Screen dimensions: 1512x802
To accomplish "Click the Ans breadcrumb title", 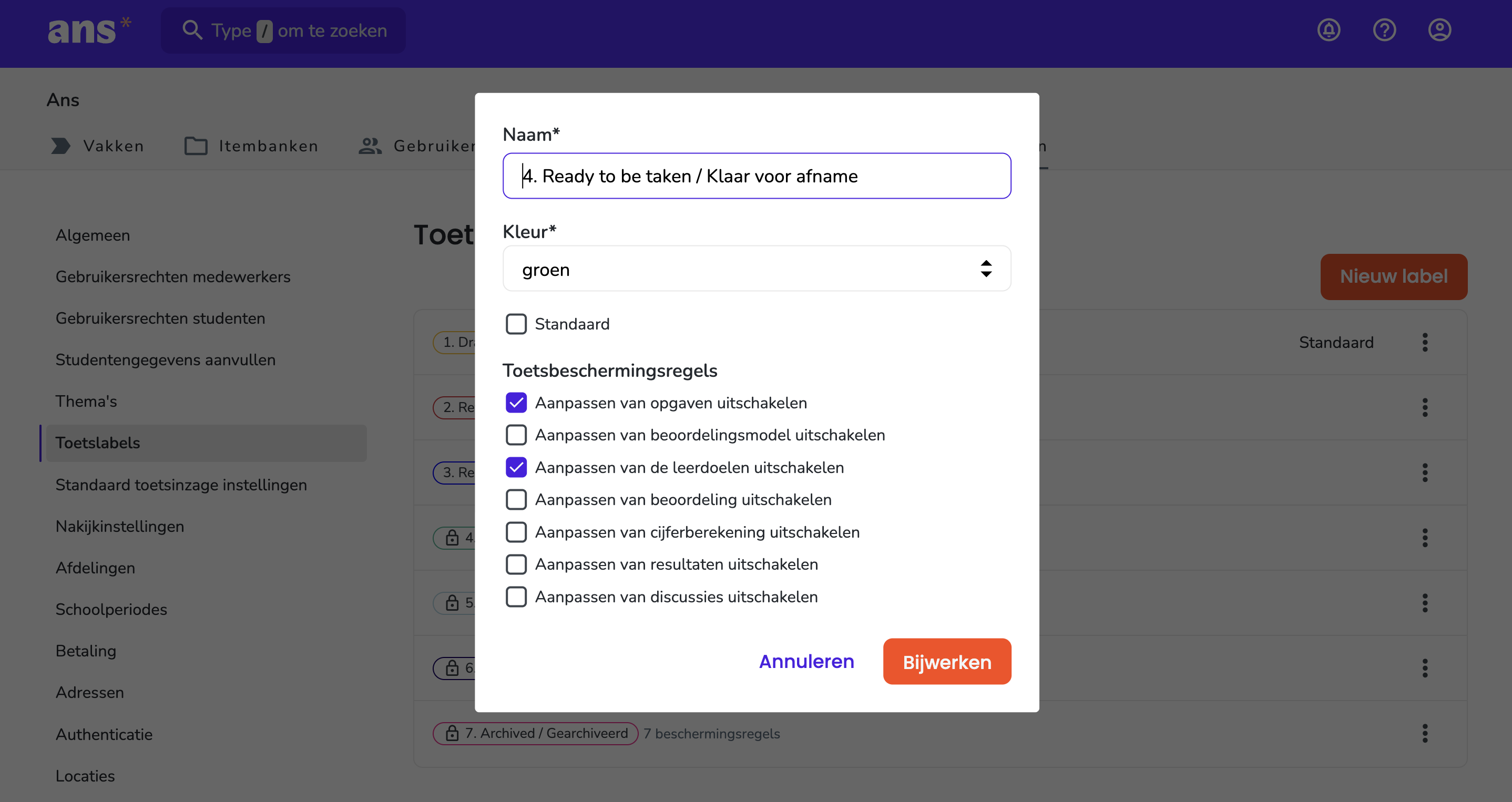I will 63,100.
